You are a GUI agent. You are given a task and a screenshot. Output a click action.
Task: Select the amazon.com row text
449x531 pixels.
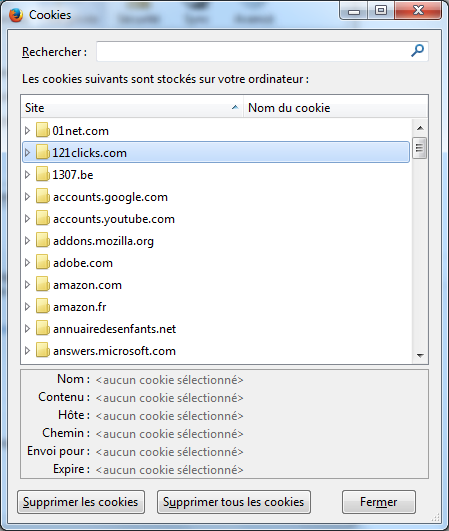point(87,285)
